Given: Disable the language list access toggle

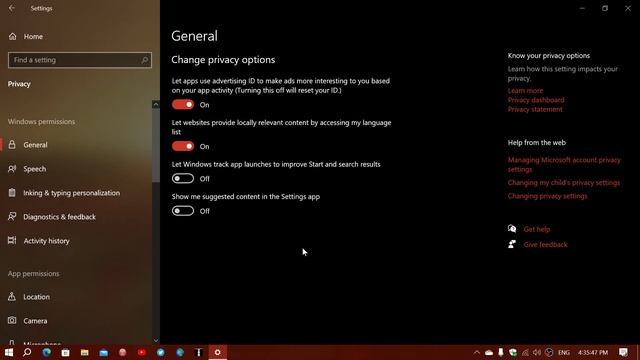Looking at the screenshot, I should 183,146.
